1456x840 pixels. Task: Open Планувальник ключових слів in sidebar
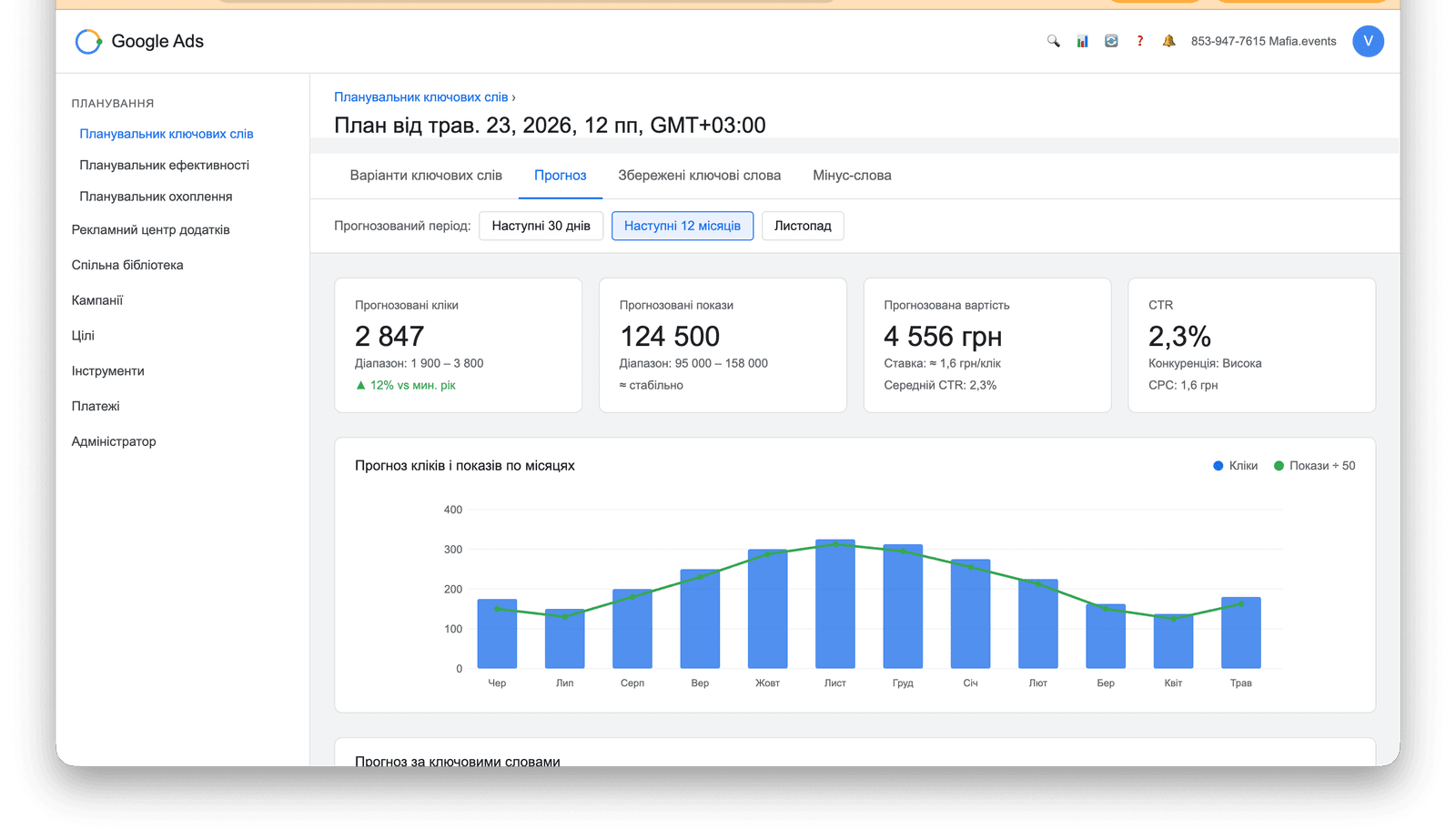pyautogui.click(x=167, y=134)
